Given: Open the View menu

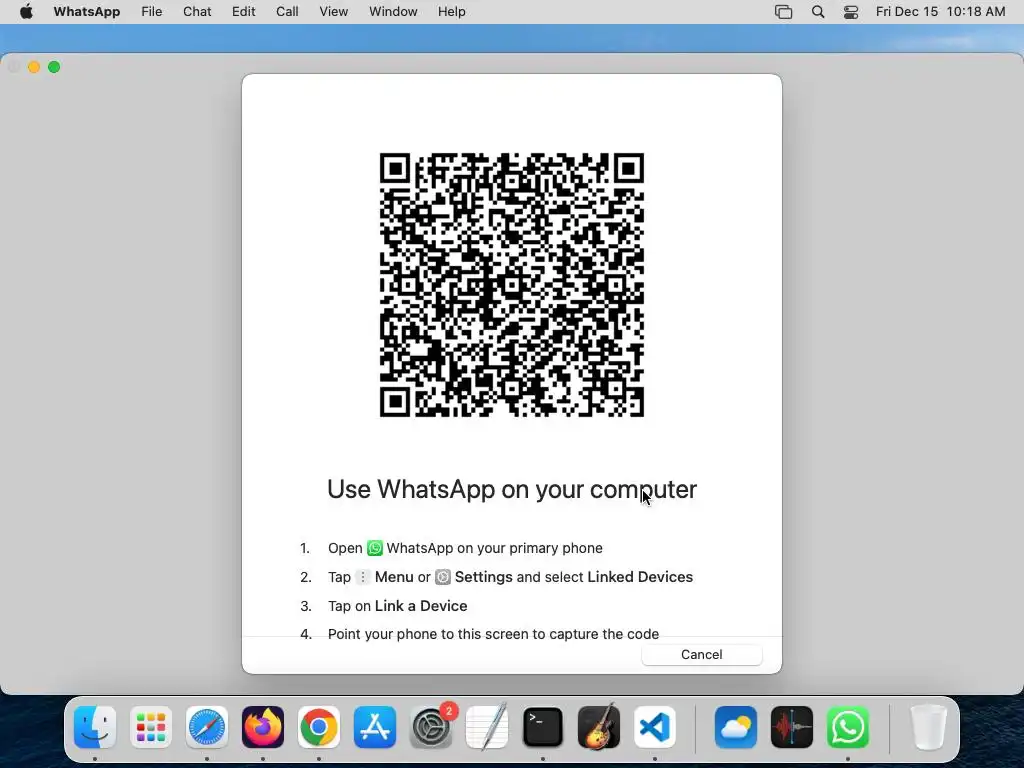Looking at the screenshot, I should pos(333,12).
